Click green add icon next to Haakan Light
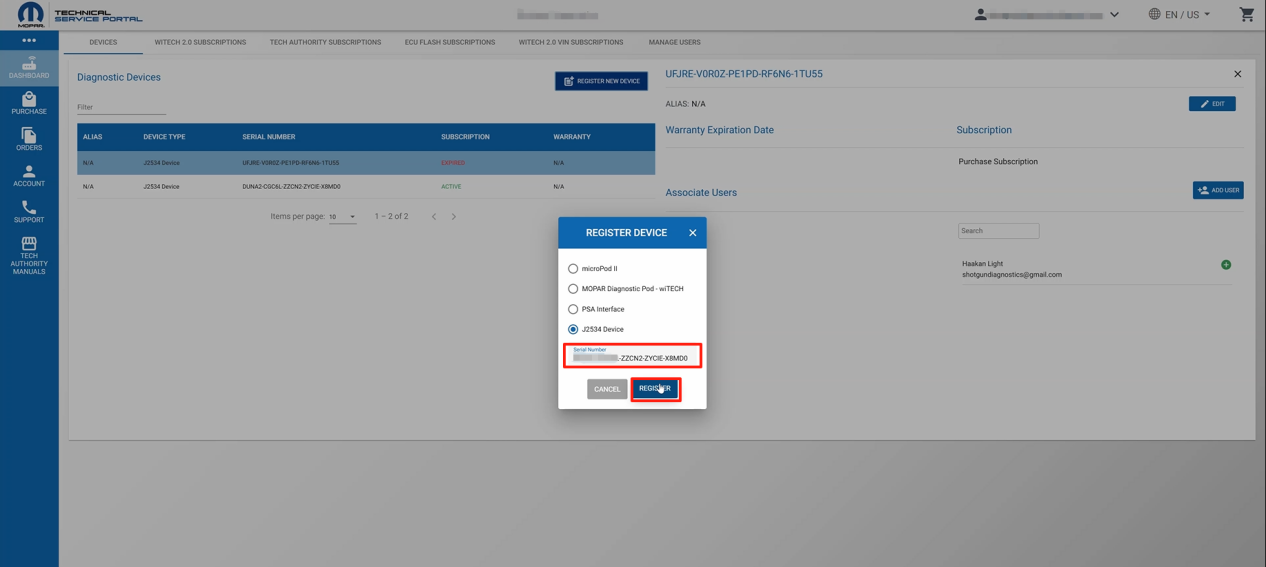Viewport: 1266px width, 567px height. (x=1226, y=265)
